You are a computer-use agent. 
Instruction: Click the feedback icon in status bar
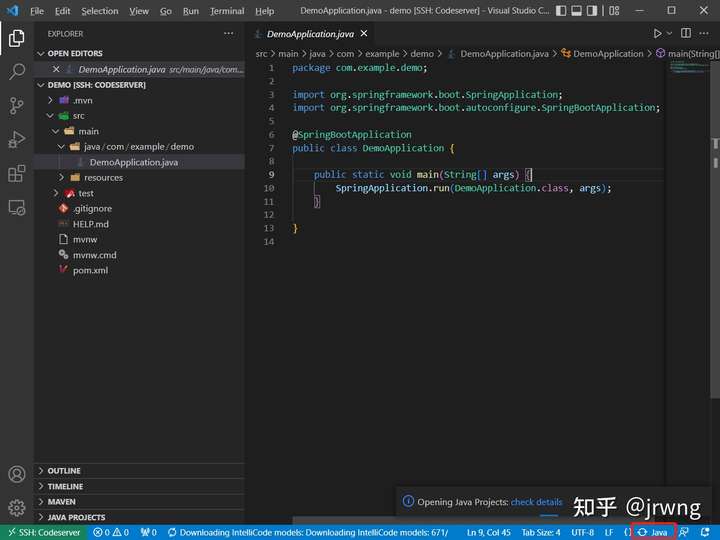pyautogui.click(x=684, y=533)
